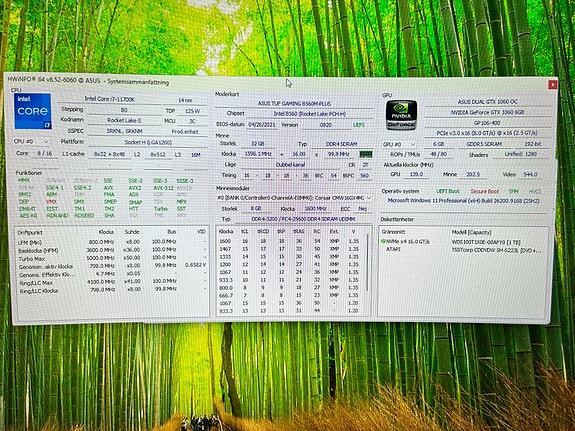Image resolution: width=575 pixels, height=431 pixels.
Task: Click the BIOS date 04/26/2021 field
Action: [x=261, y=125]
